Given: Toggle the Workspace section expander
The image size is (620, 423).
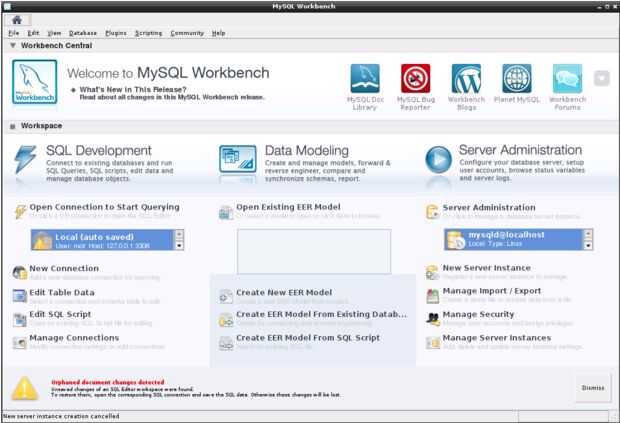Looking at the screenshot, I should [13, 126].
